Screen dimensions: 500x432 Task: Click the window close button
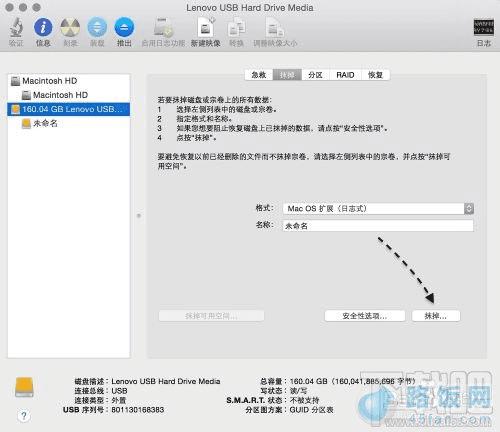click(x=9, y=7)
